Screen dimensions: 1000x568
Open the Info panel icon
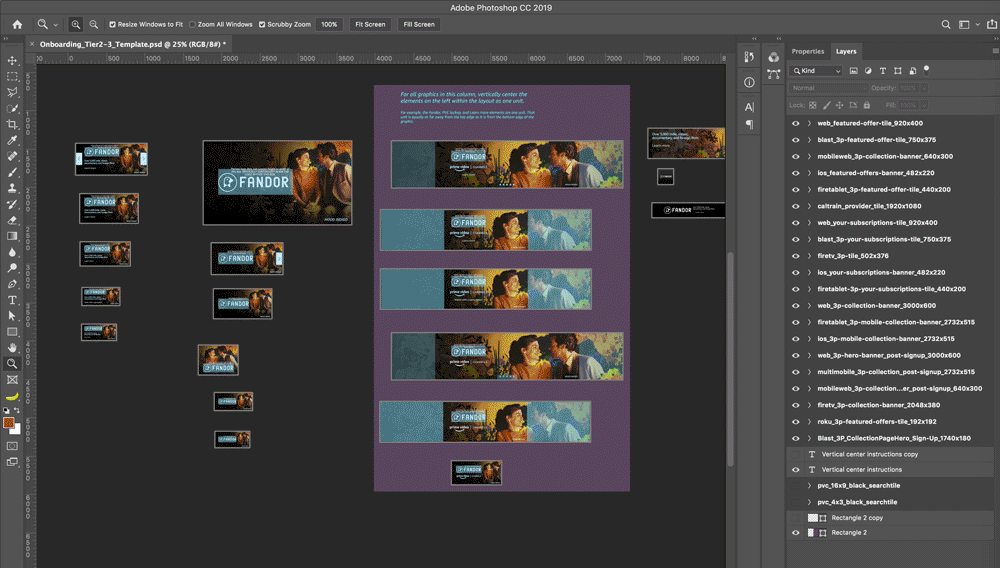749,82
